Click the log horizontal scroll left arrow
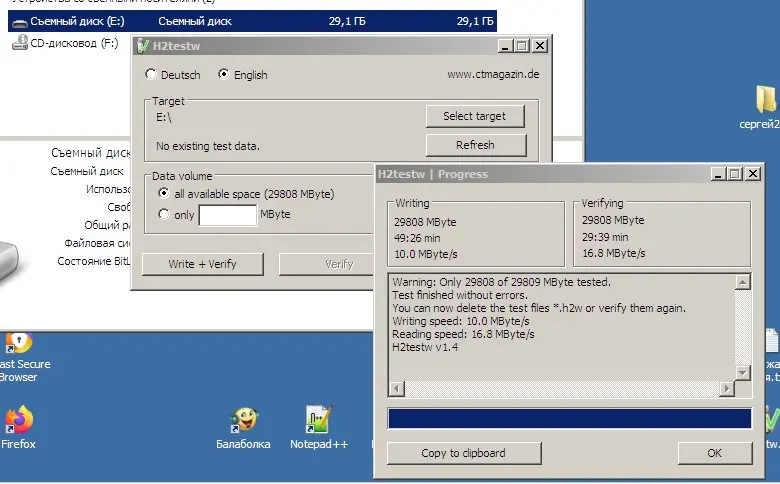Viewport: 780px width, 484px height. point(397,388)
